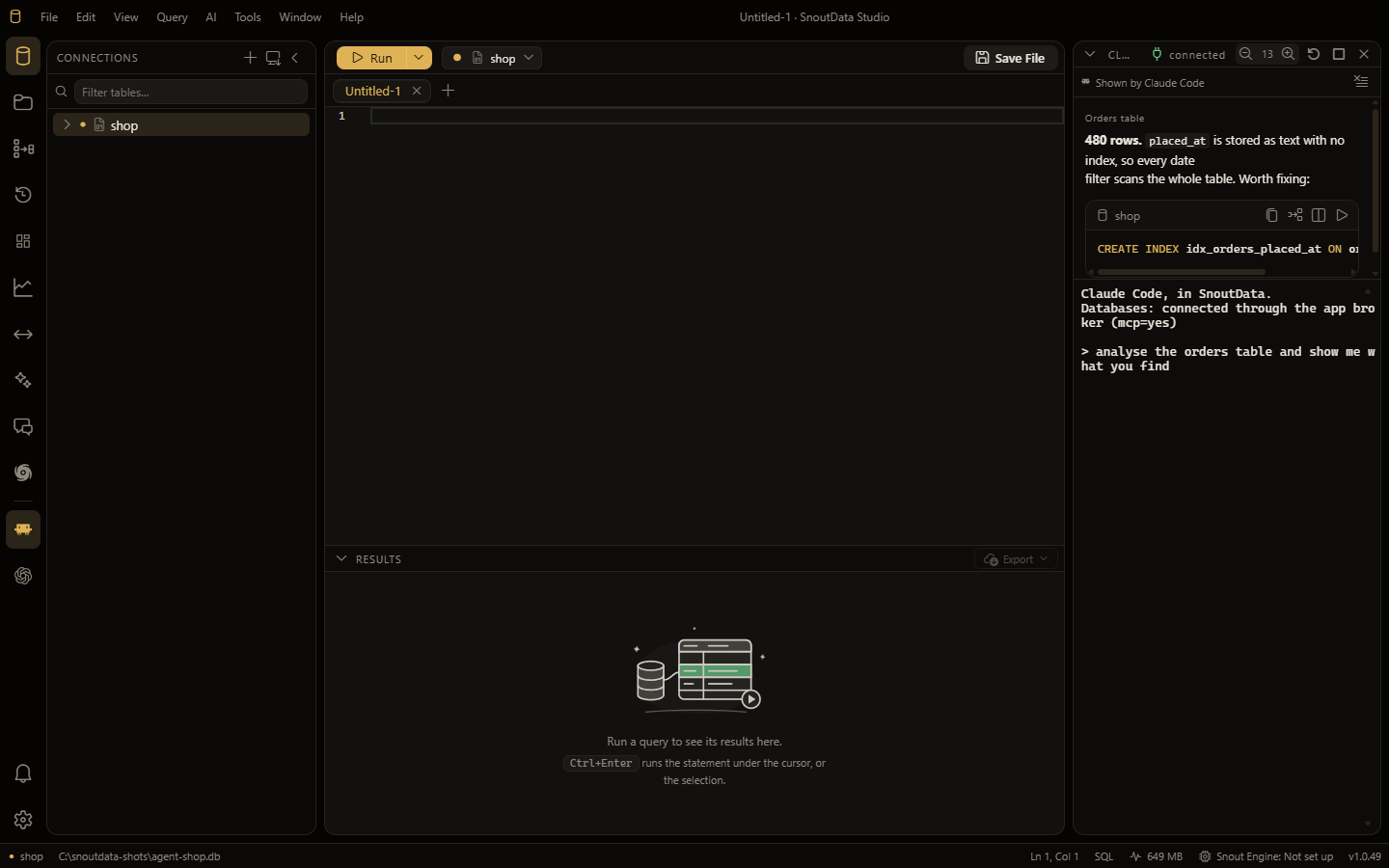The height and width of the screenshot is (868, 1389).
Task: Open the dashboards grid sidebar icon
Action: pos(23,241)
